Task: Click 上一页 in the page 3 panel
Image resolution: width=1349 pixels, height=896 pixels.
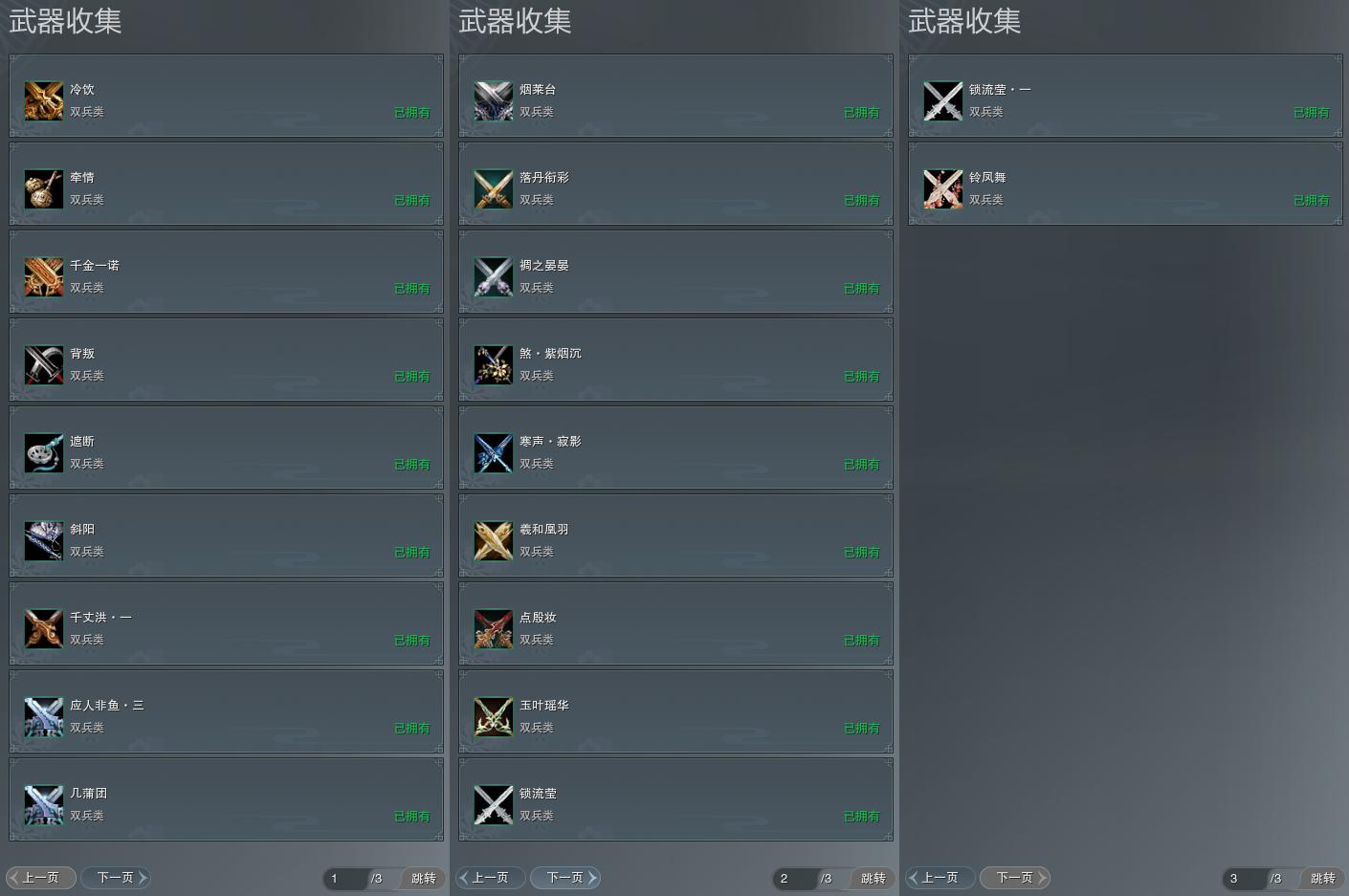Action: click(940, 877)
